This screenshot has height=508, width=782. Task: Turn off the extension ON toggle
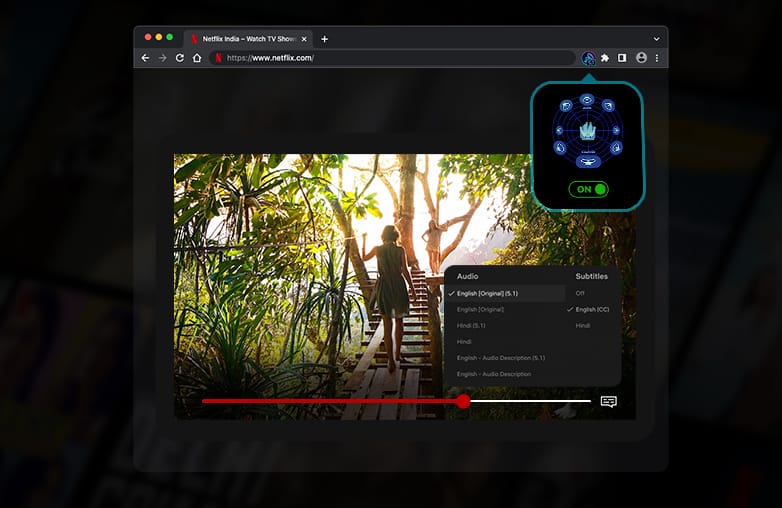[588, 189]
